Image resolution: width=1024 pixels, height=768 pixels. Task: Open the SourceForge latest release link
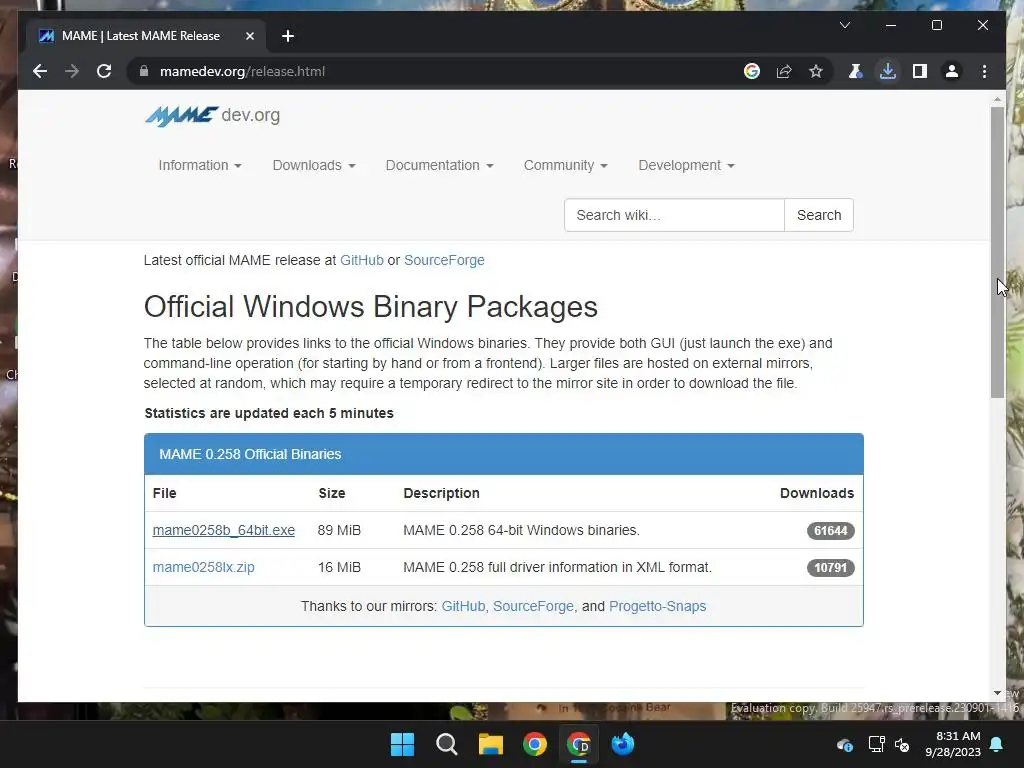(x=444, y=260)
